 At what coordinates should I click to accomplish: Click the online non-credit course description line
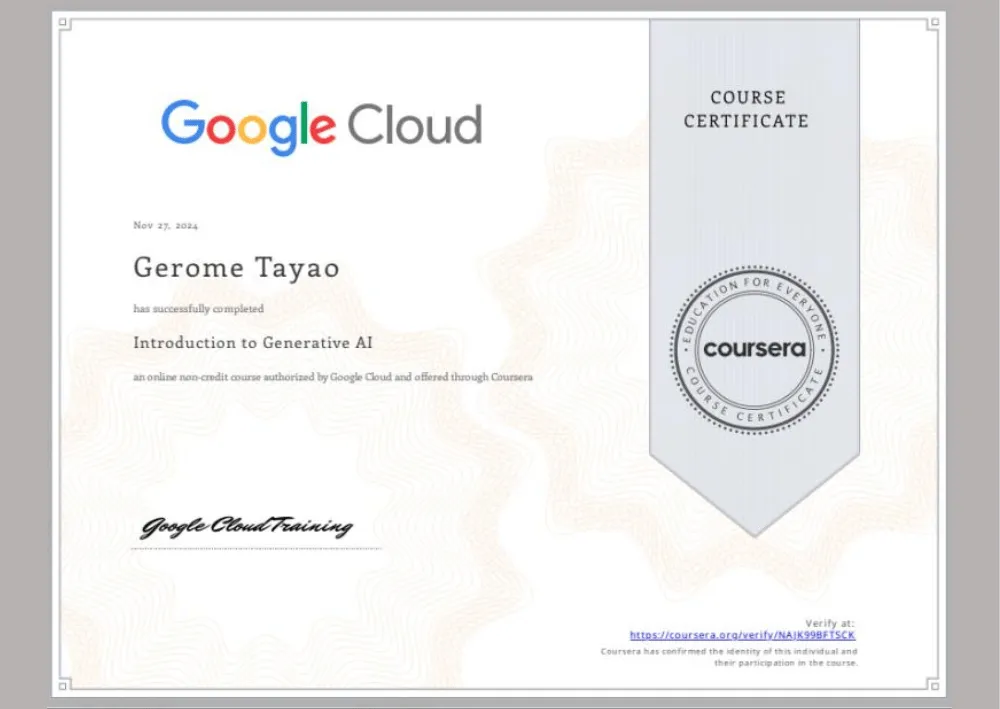click(333, 377)
